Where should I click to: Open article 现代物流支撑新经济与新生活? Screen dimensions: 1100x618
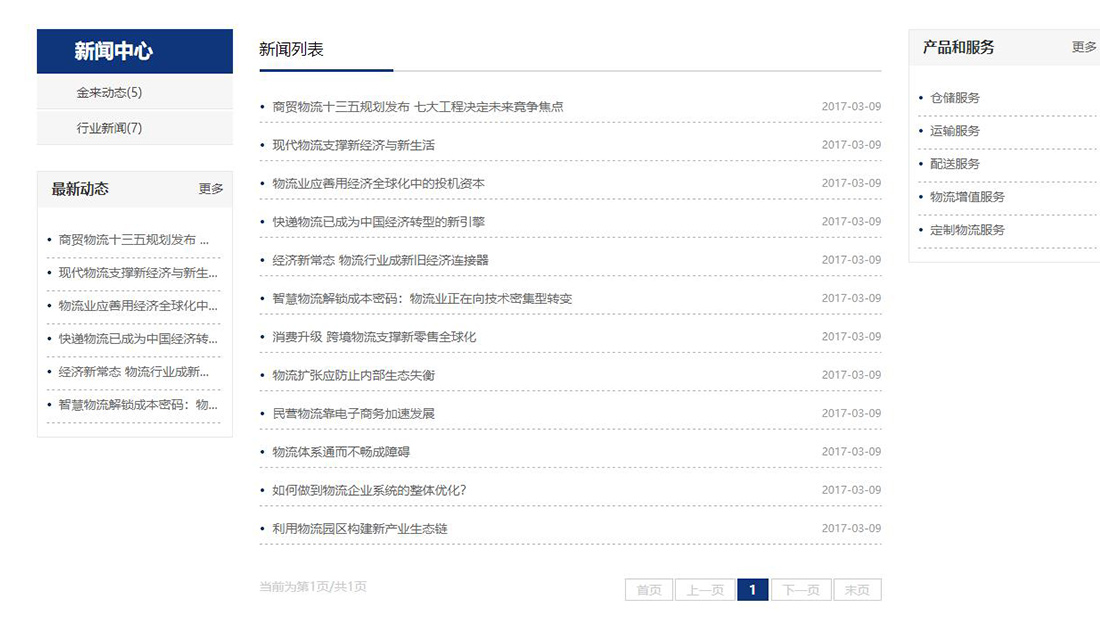coord(354,145)
